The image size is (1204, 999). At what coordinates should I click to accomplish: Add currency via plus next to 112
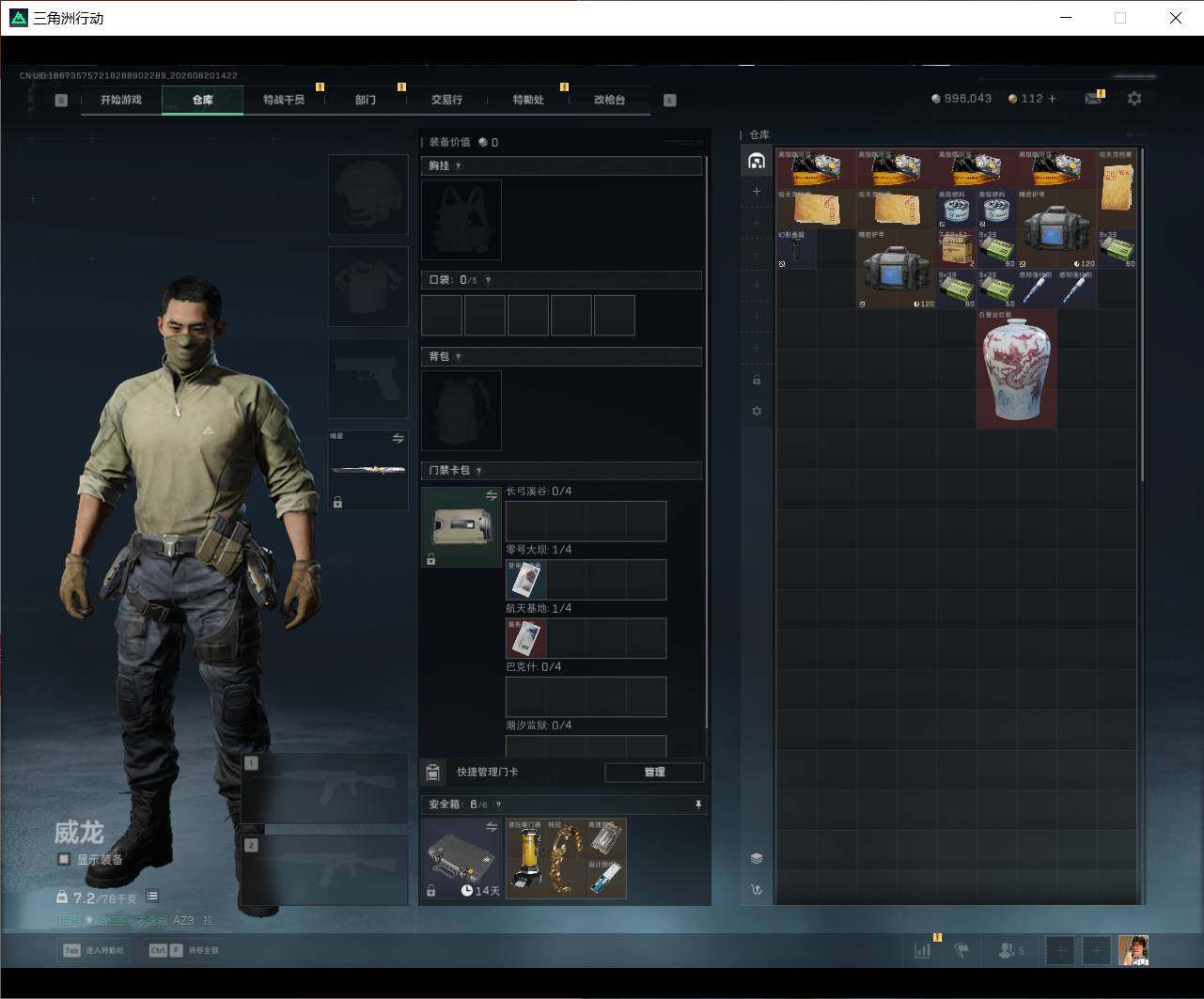[x=1052, y=99]
